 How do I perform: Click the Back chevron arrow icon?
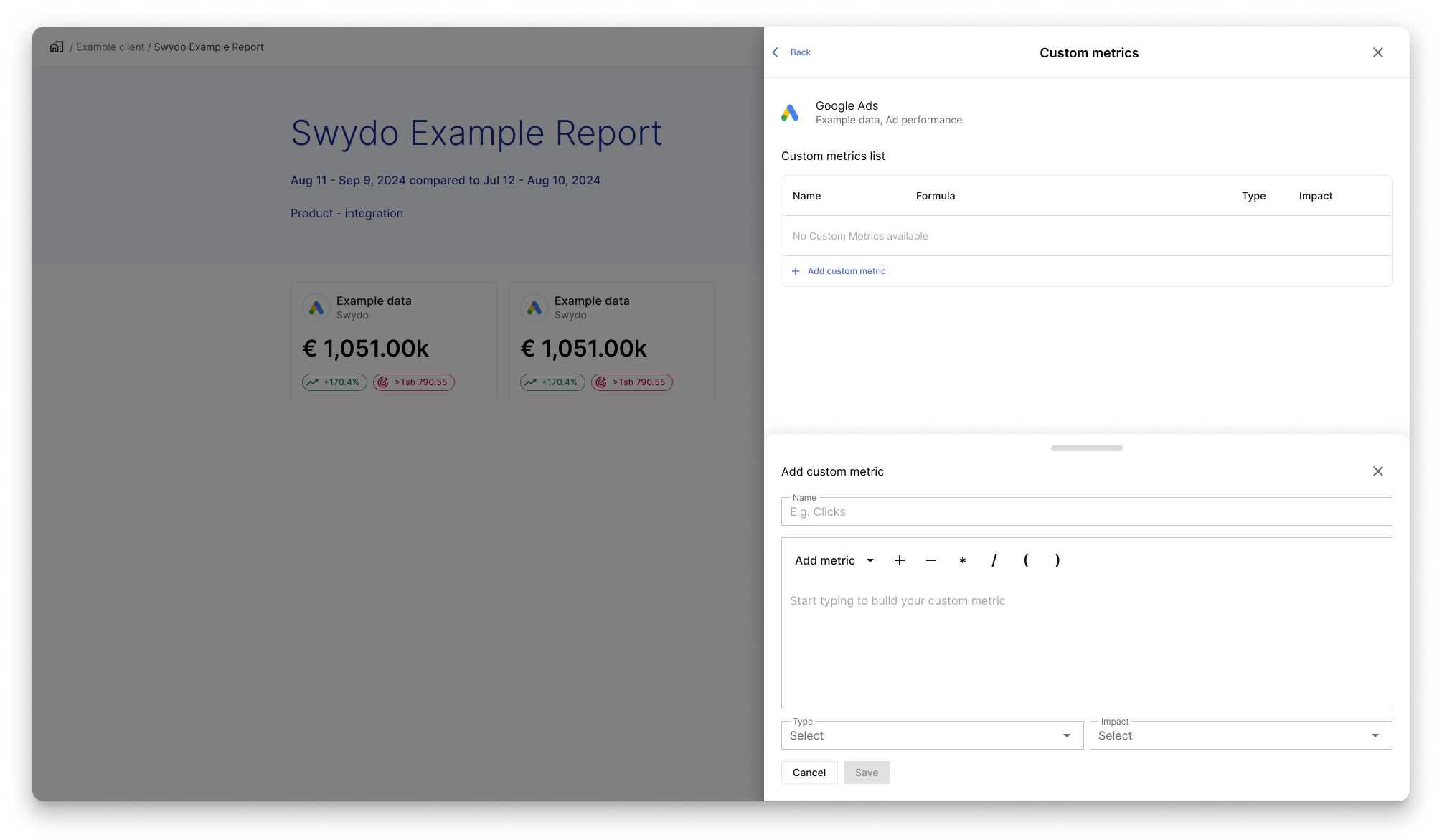pos(775,52)
